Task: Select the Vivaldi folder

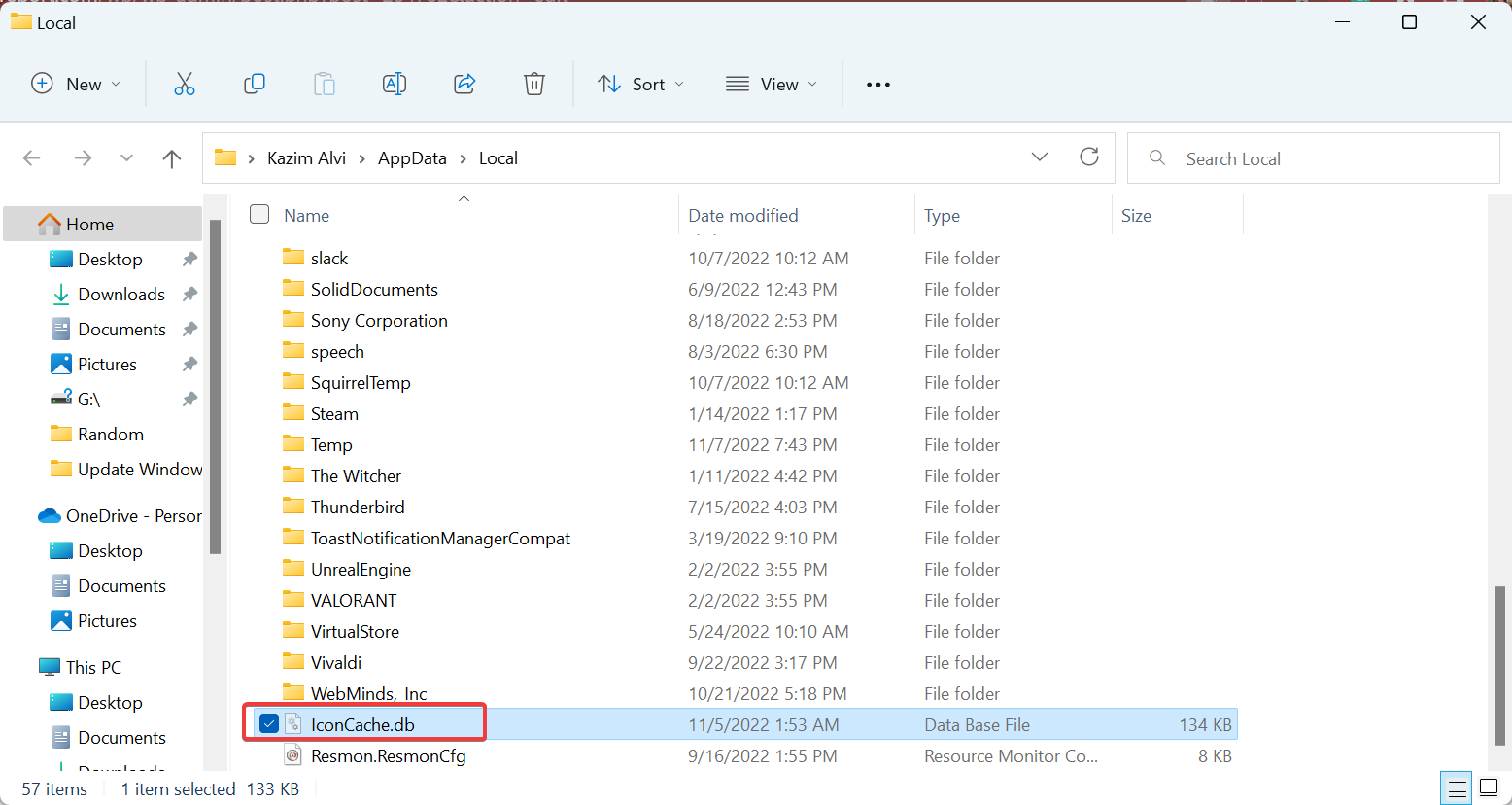Action: point(336,662)
